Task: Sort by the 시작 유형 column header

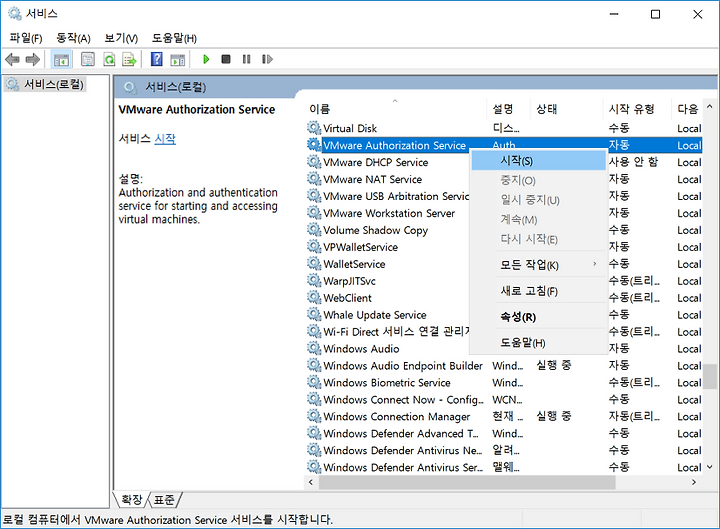Action: click(x=636, y=109)
